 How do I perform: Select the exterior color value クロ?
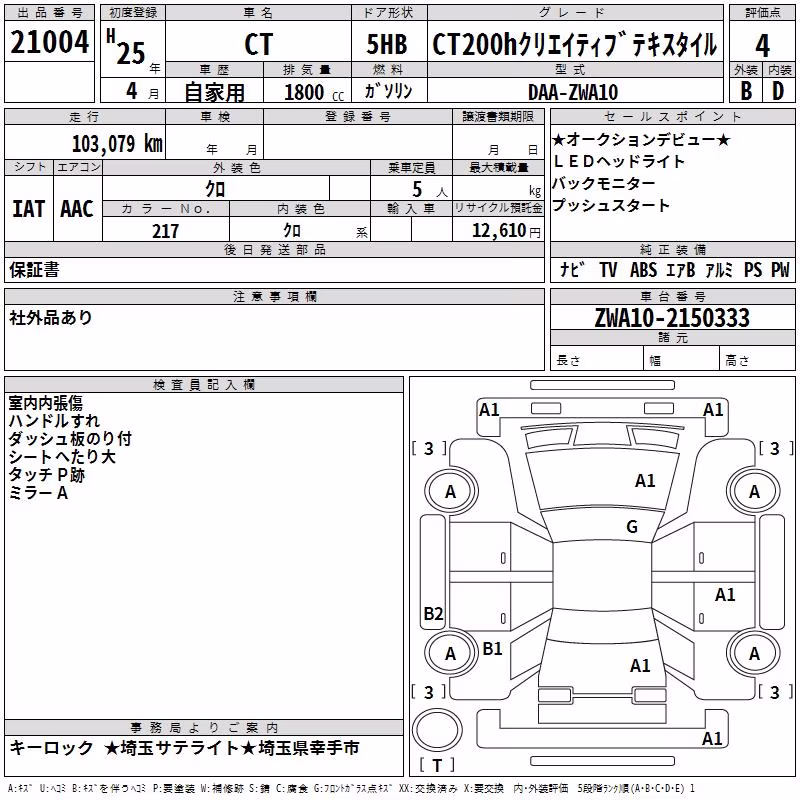click(215, 189)
